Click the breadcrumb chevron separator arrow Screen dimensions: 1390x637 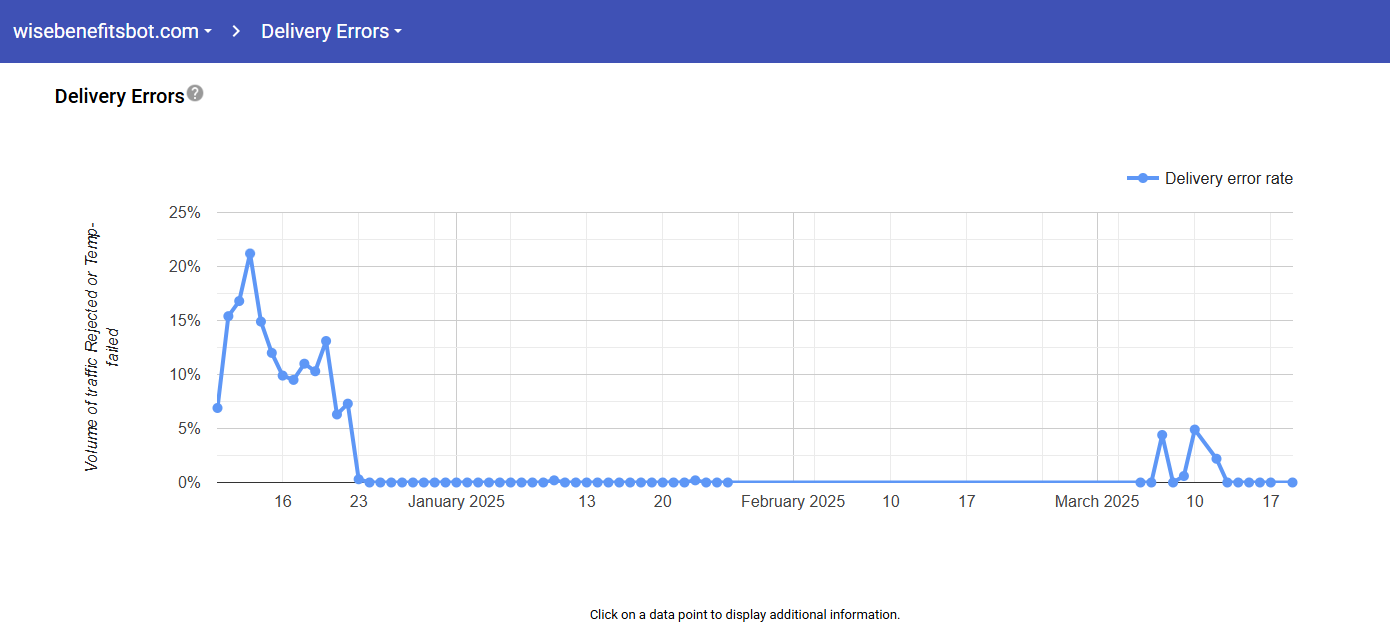[x=236, y=31]
